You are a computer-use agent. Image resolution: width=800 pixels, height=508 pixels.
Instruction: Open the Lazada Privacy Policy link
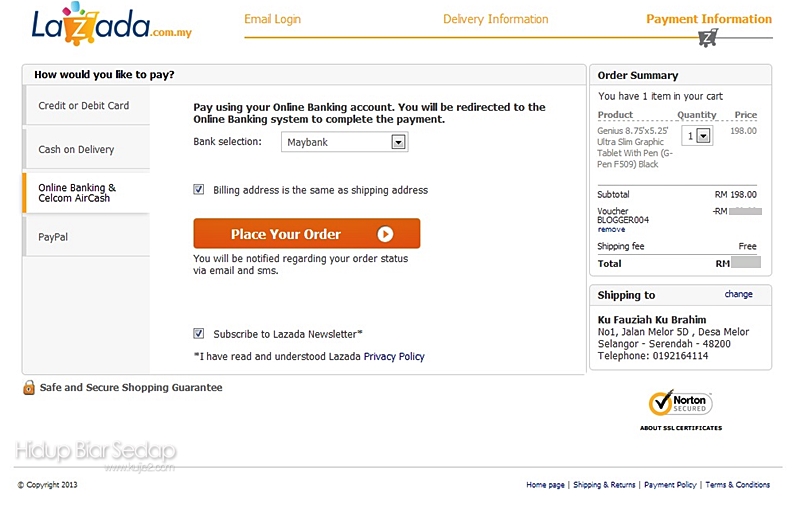point(394,357)
